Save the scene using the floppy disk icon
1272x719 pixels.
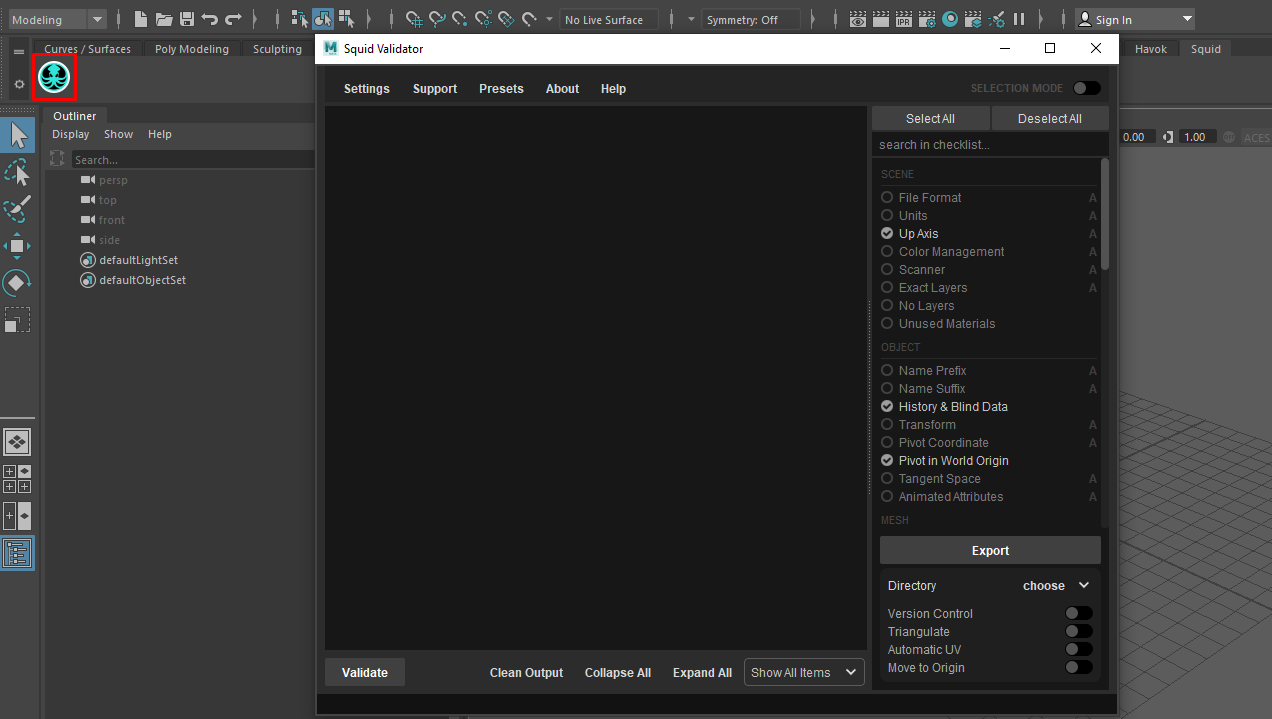tap(187, 19)
